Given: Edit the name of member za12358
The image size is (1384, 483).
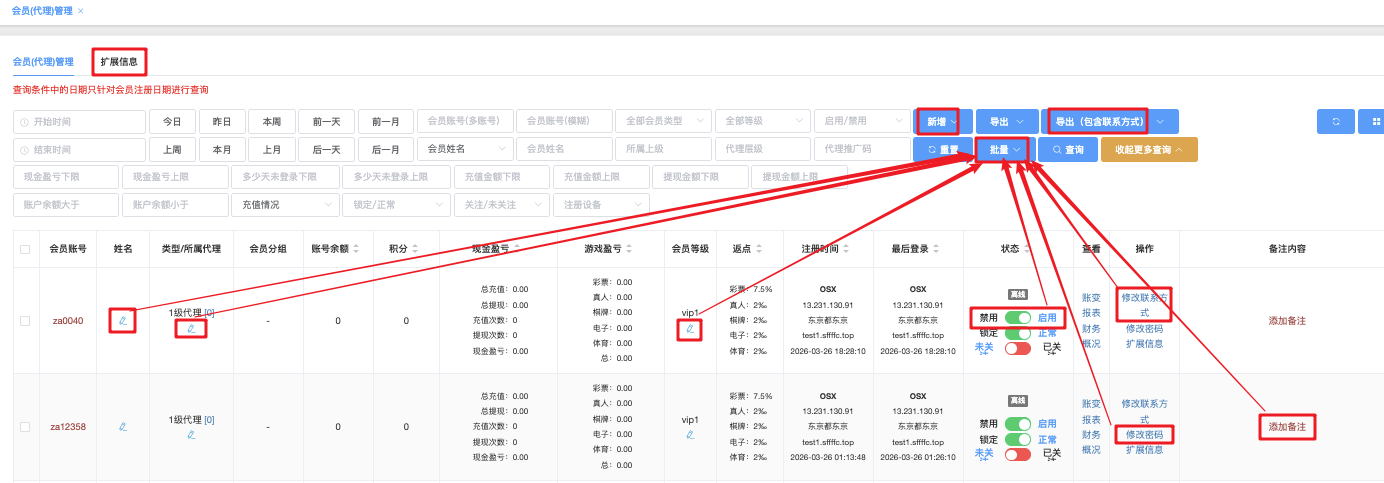Looking at the screenshot, I should (x=122, y=427).
